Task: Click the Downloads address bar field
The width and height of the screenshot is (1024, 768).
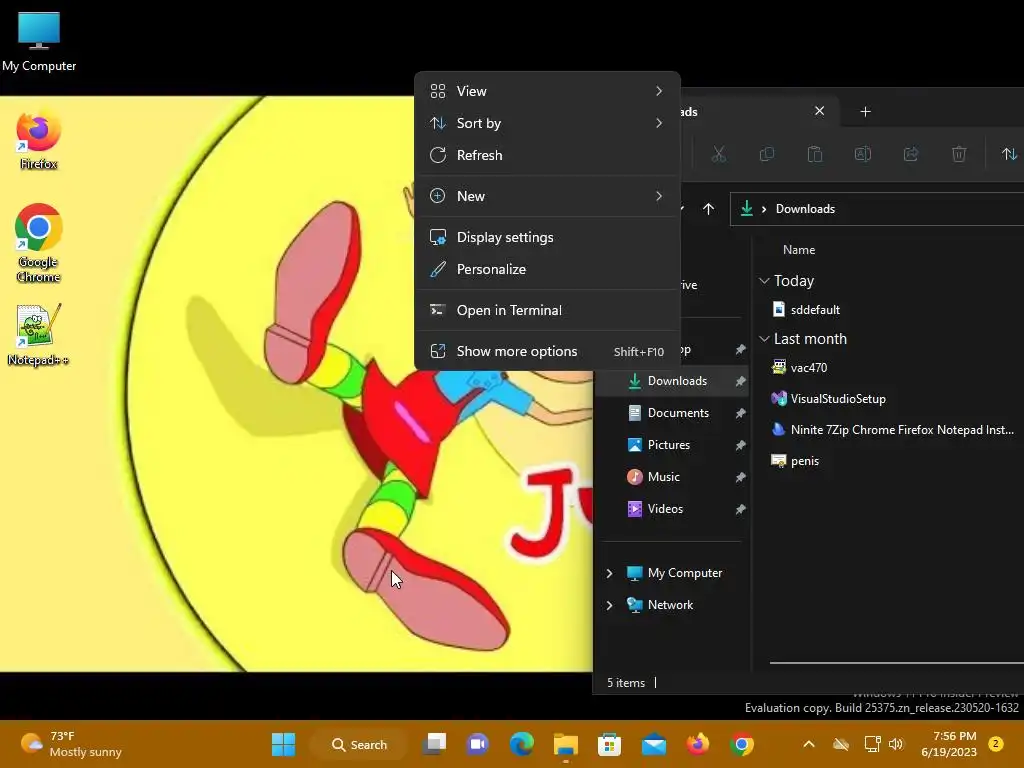Action: point(876,209)
